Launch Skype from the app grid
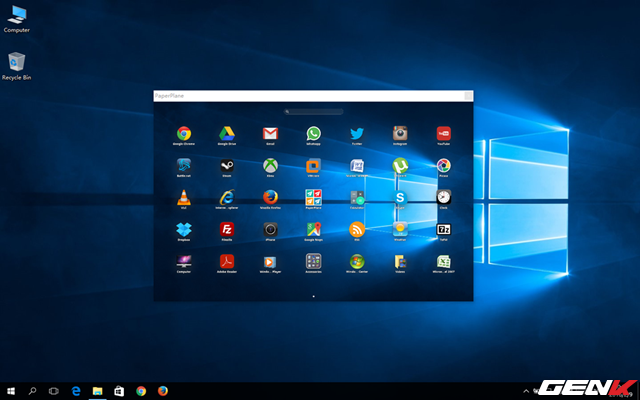640x400 pixels. tap(400, 199)
